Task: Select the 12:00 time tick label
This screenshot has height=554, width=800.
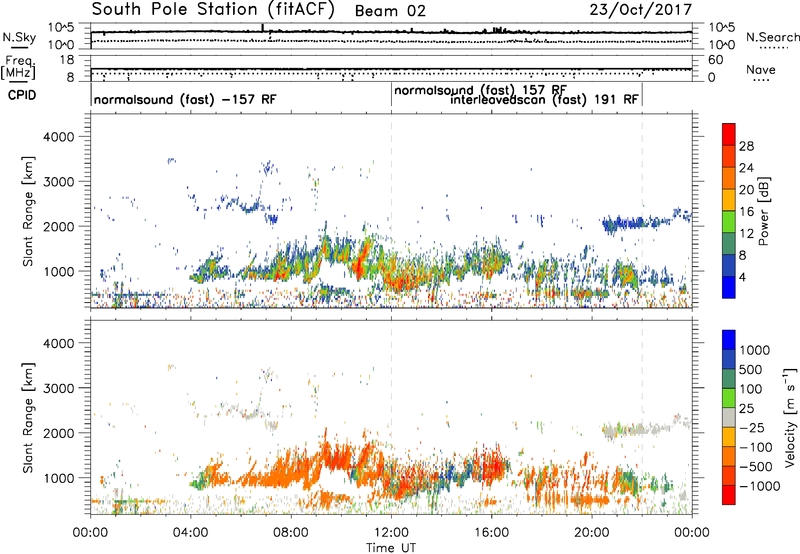Action: pos(391,533)
